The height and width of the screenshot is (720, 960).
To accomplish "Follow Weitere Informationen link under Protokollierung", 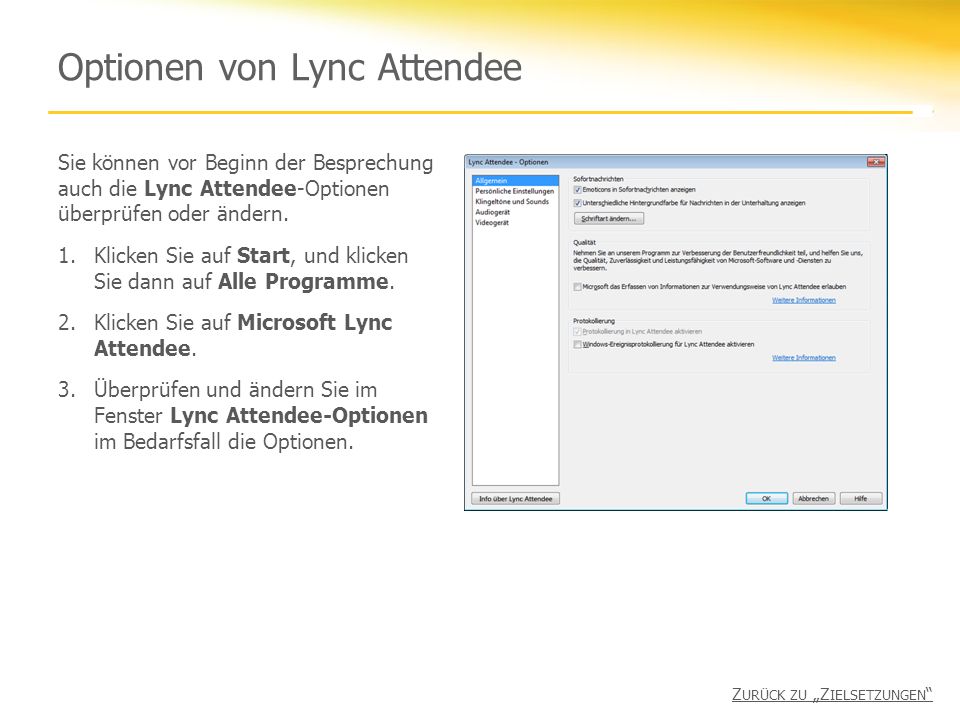I will point(803,358).
